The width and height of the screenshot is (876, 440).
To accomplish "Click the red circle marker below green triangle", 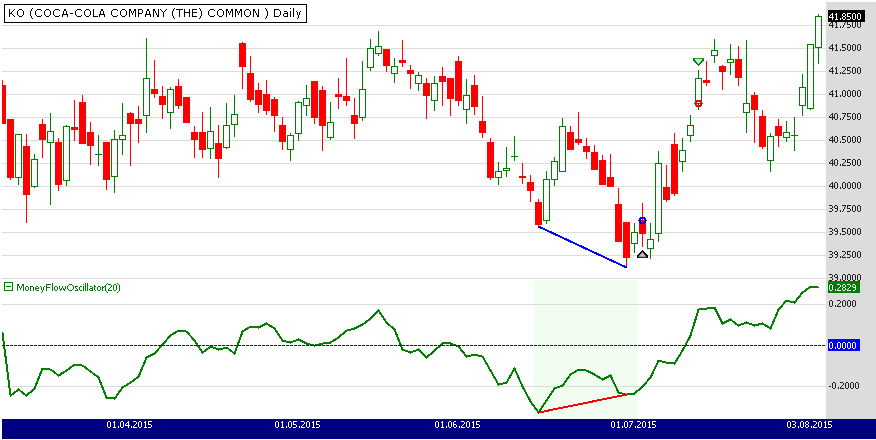I will [698, 103].
